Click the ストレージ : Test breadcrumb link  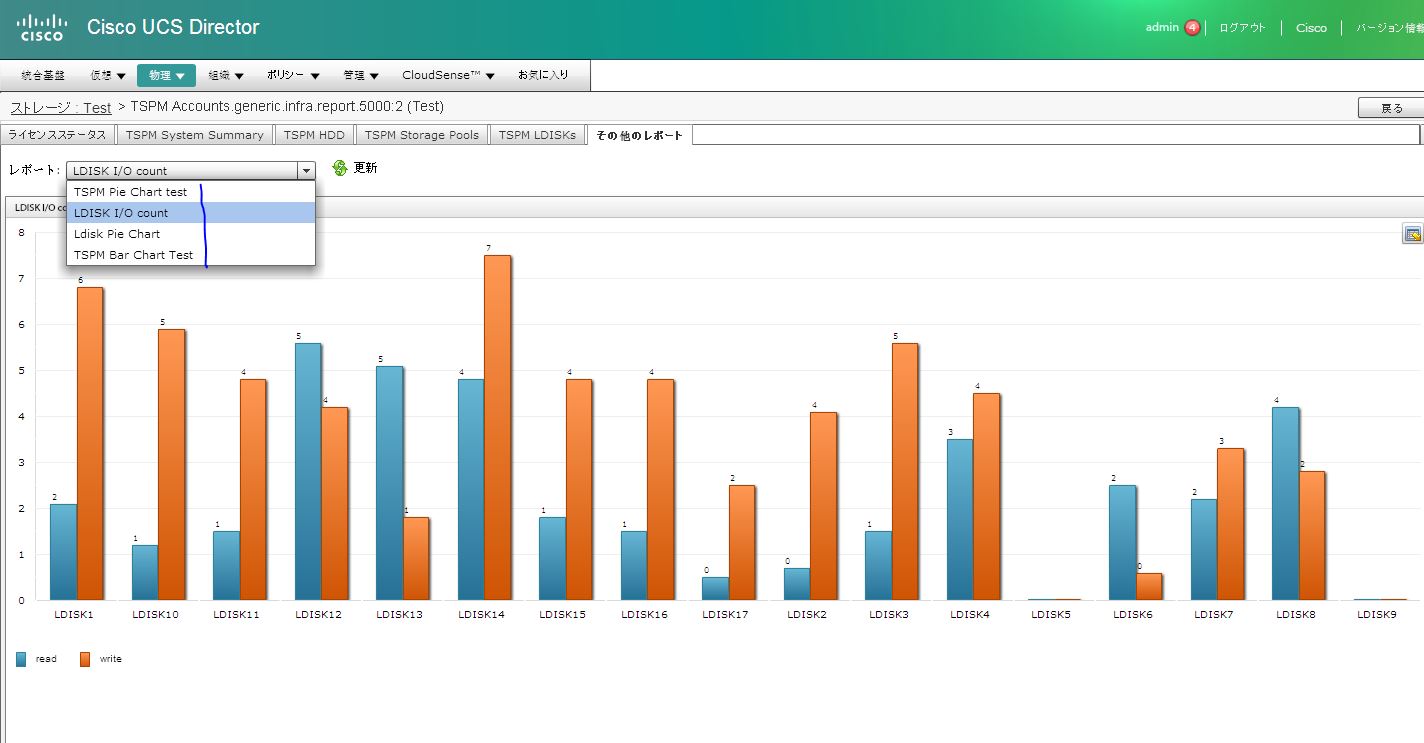61,107
